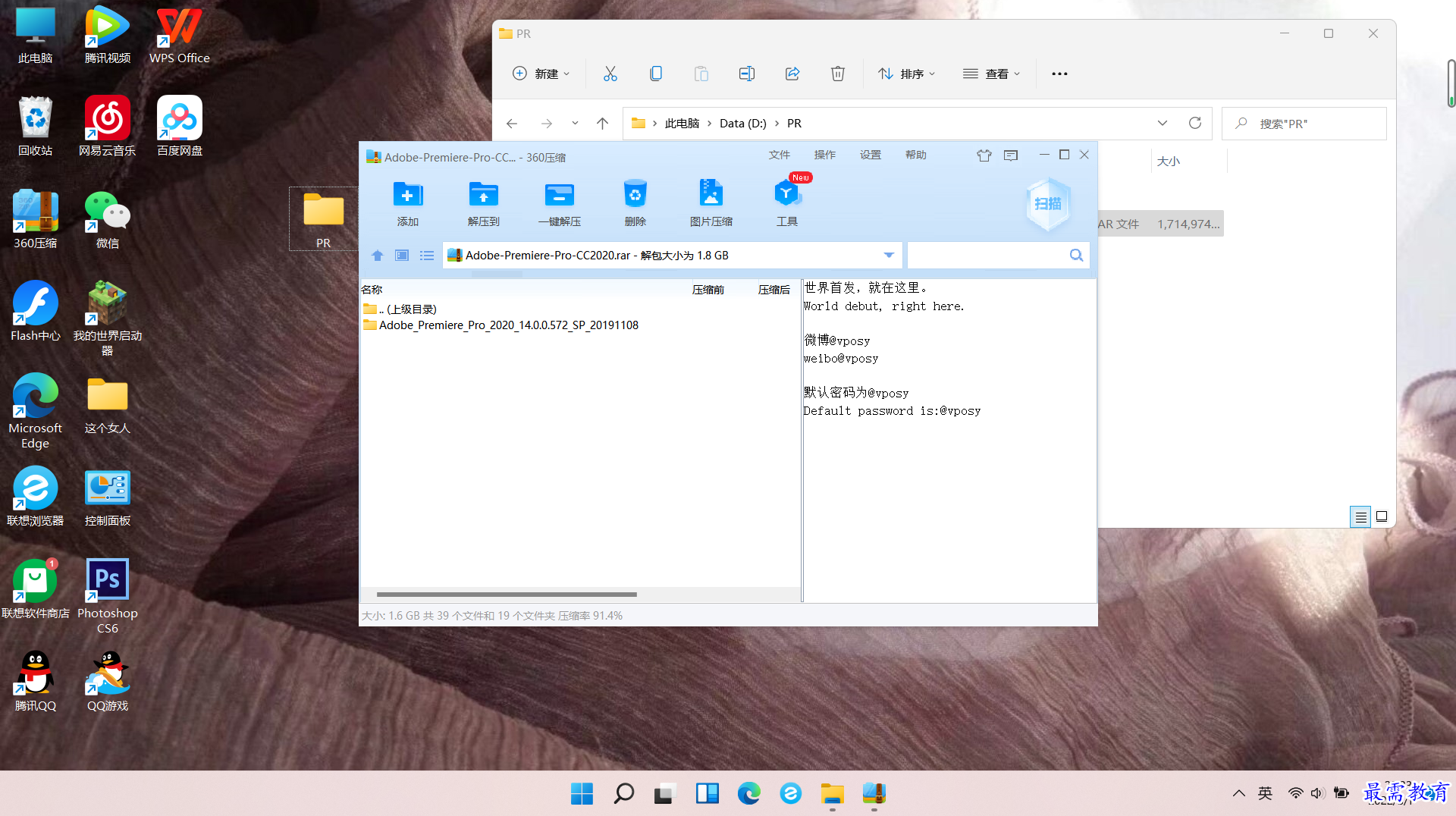Click the Cut scissors icon in PR Explorer
Screen dimensions: 1456x816
[x=610, y=74]
